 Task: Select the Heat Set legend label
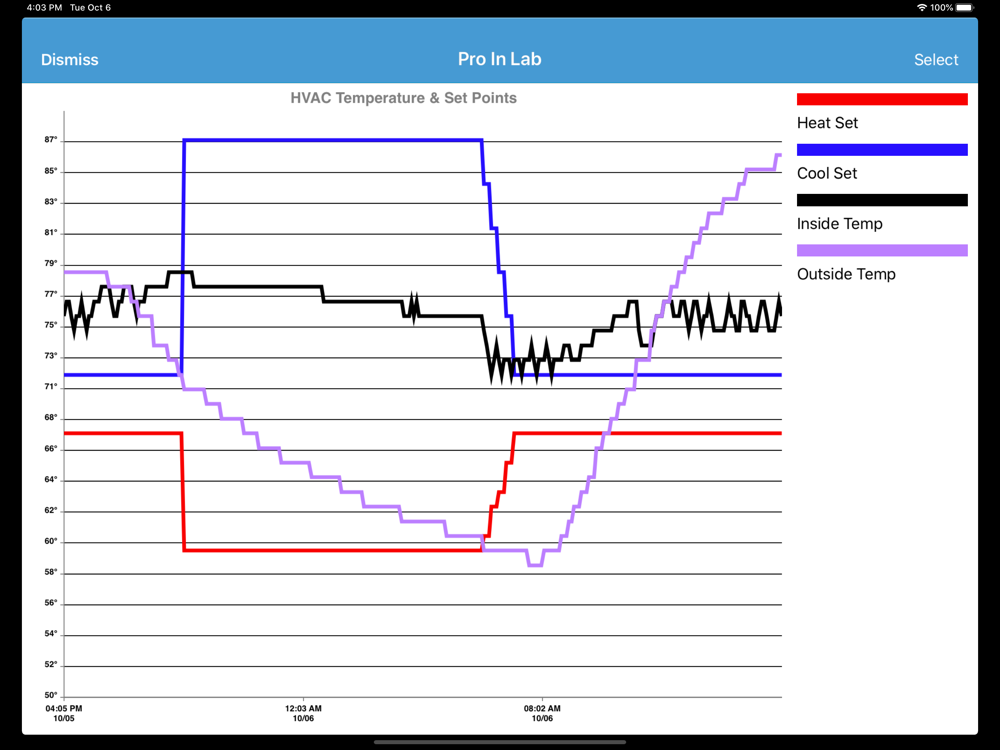click(x=827, y=122)
